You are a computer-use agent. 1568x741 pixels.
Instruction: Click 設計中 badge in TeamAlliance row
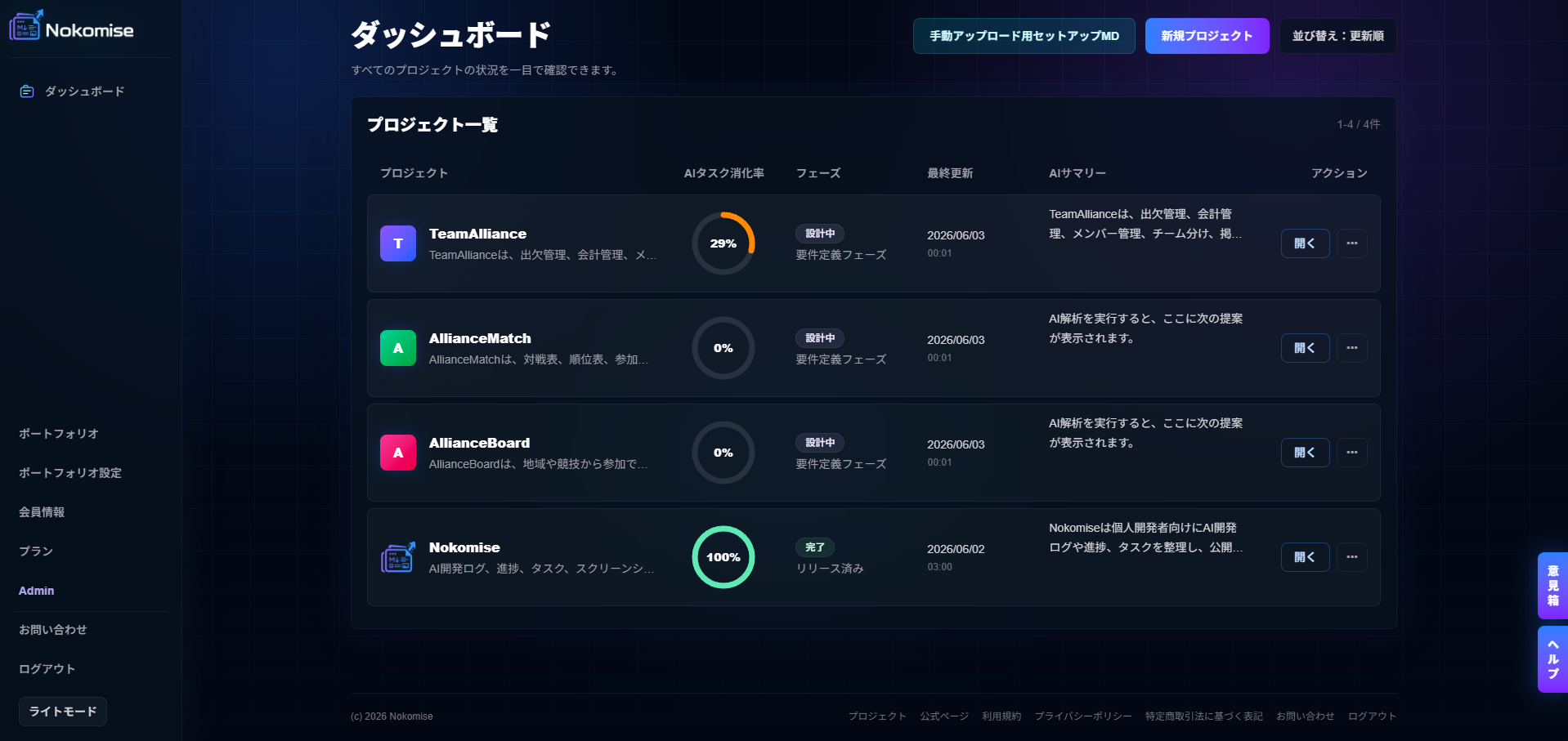820,234
